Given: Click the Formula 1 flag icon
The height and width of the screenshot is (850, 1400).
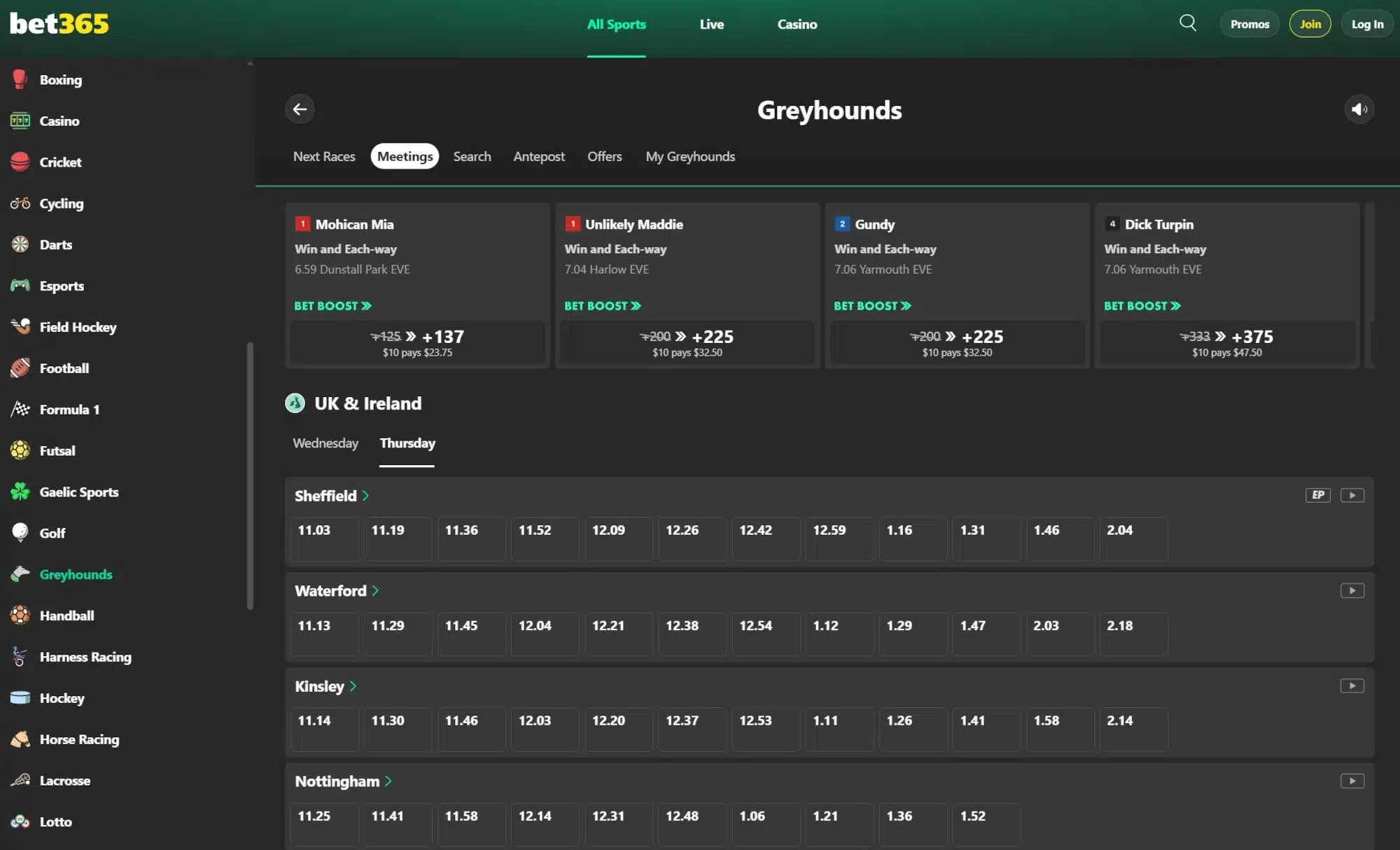Looking at the screenshot, I should point(20,409).
